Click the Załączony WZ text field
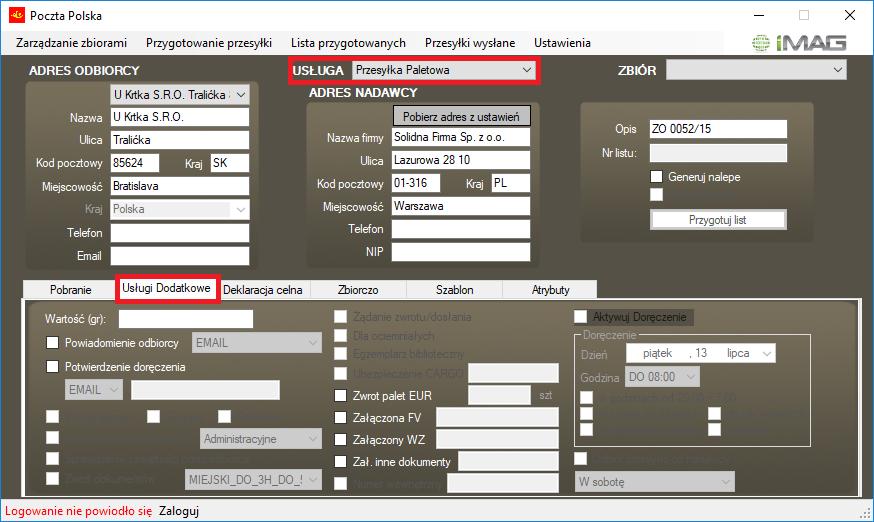This screenshot has height=522, width=874. pyautogui.click(x=497, y=439)
